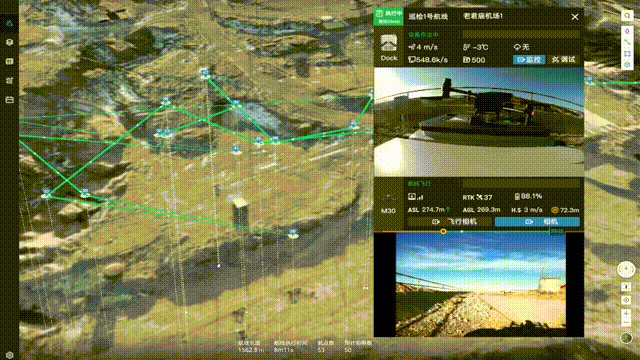Click the 88.1% battery indicator
This screenshot has width=640, height=360.
[x=528, y=196]
